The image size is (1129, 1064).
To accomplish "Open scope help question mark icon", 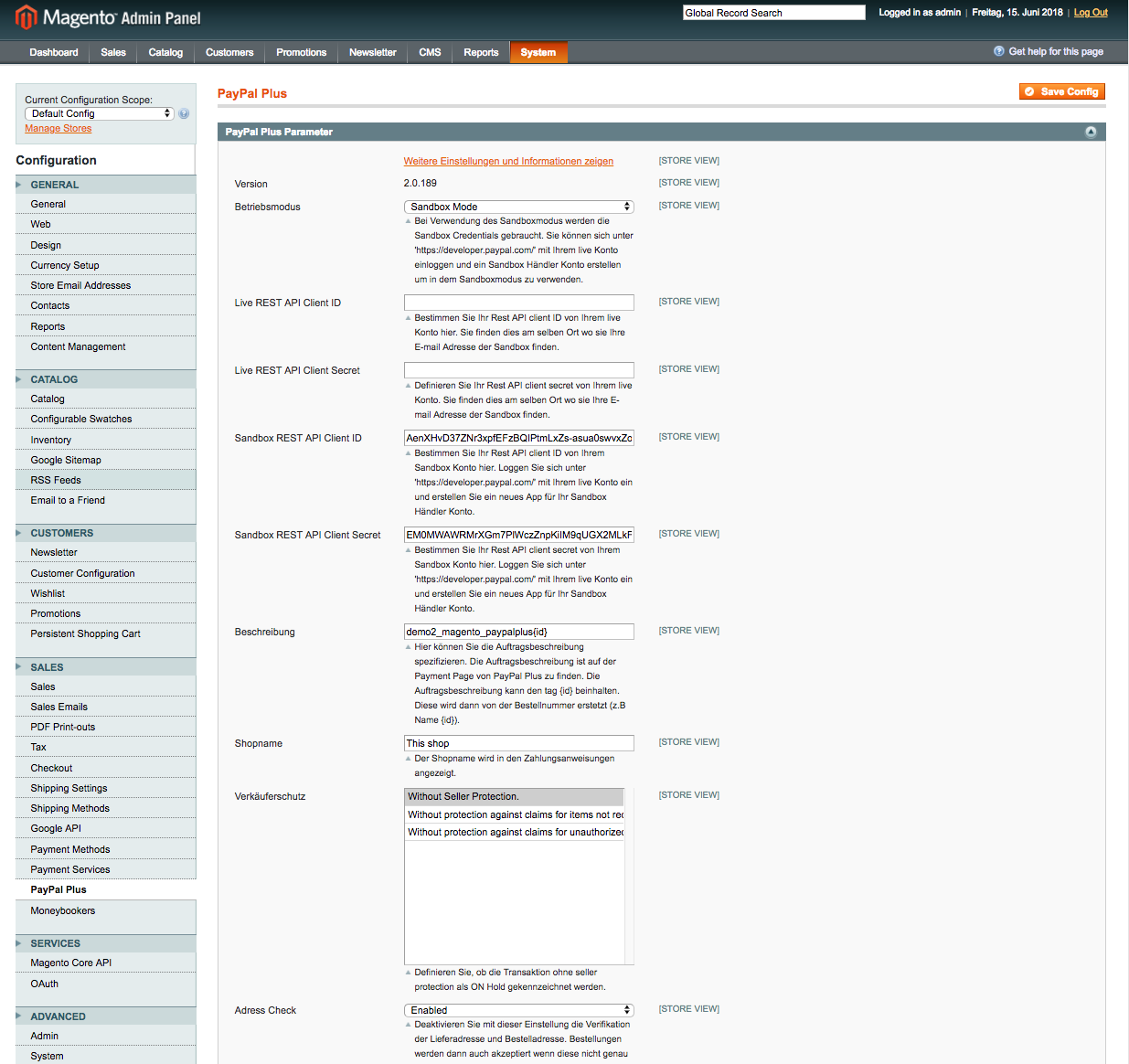I will point(184,114).
